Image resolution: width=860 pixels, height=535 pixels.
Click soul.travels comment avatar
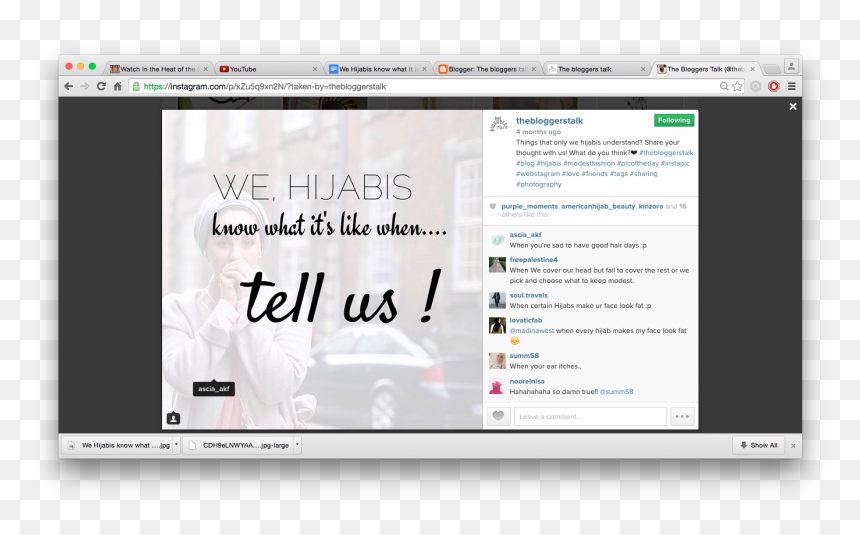point(497,300)
